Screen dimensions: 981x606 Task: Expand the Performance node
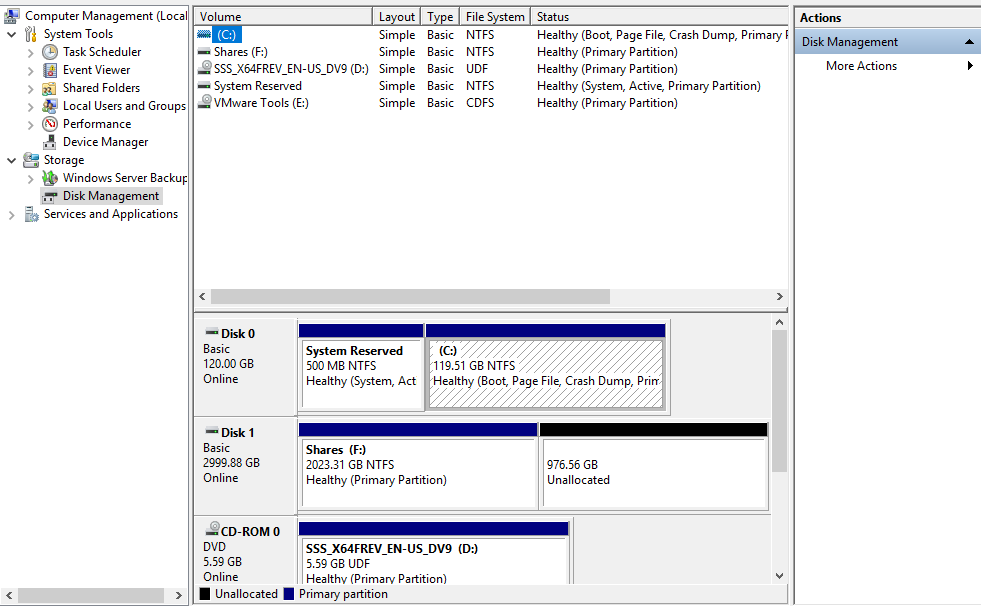point(31,124)
